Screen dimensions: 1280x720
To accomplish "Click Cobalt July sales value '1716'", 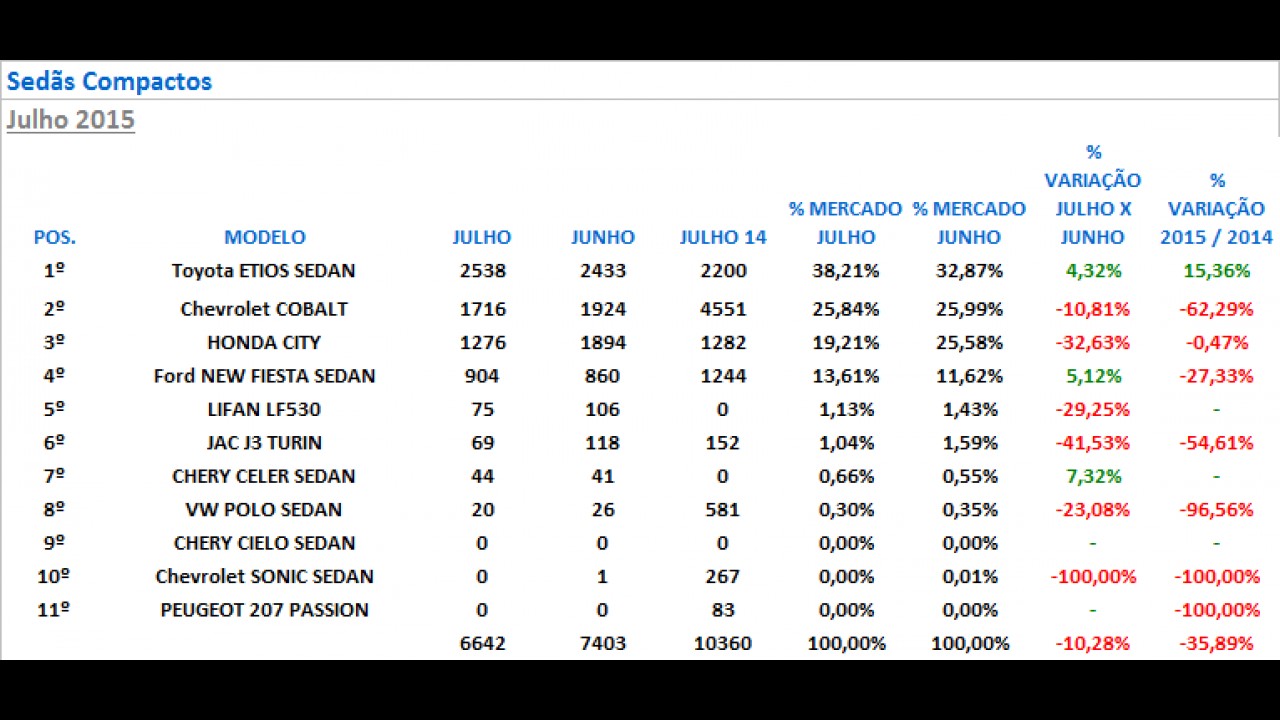I will pyautogui.click(x=483, y=309).
